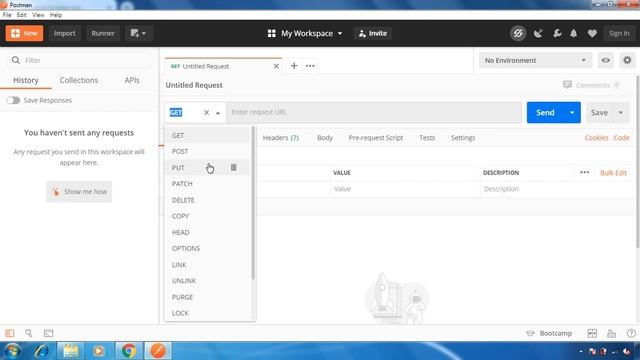The width and height of the screenshot is (640, 360).
Task: Open the Runner
Action: pos(103,33)
